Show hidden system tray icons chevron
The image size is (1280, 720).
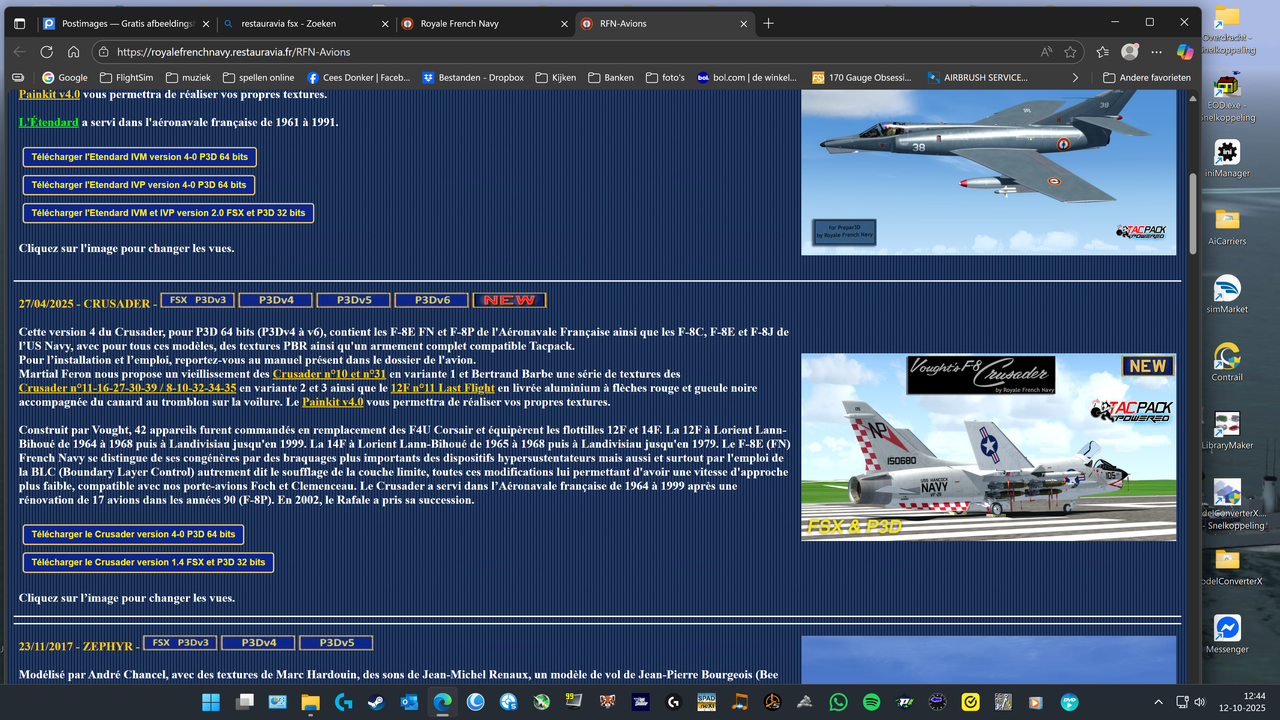click(1159, 702)
